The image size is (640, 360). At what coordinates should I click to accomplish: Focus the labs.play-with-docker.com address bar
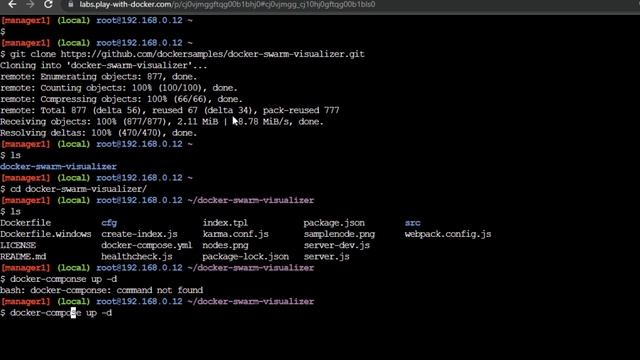[227, 4]
